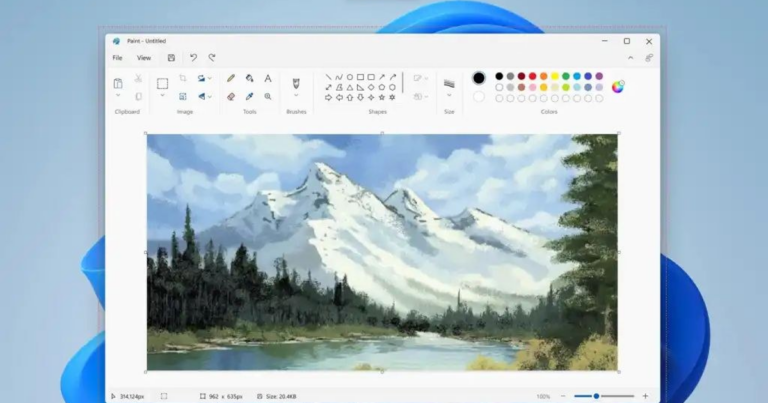
Task: Choose the lime green color swatch
Action: point(566,87)
